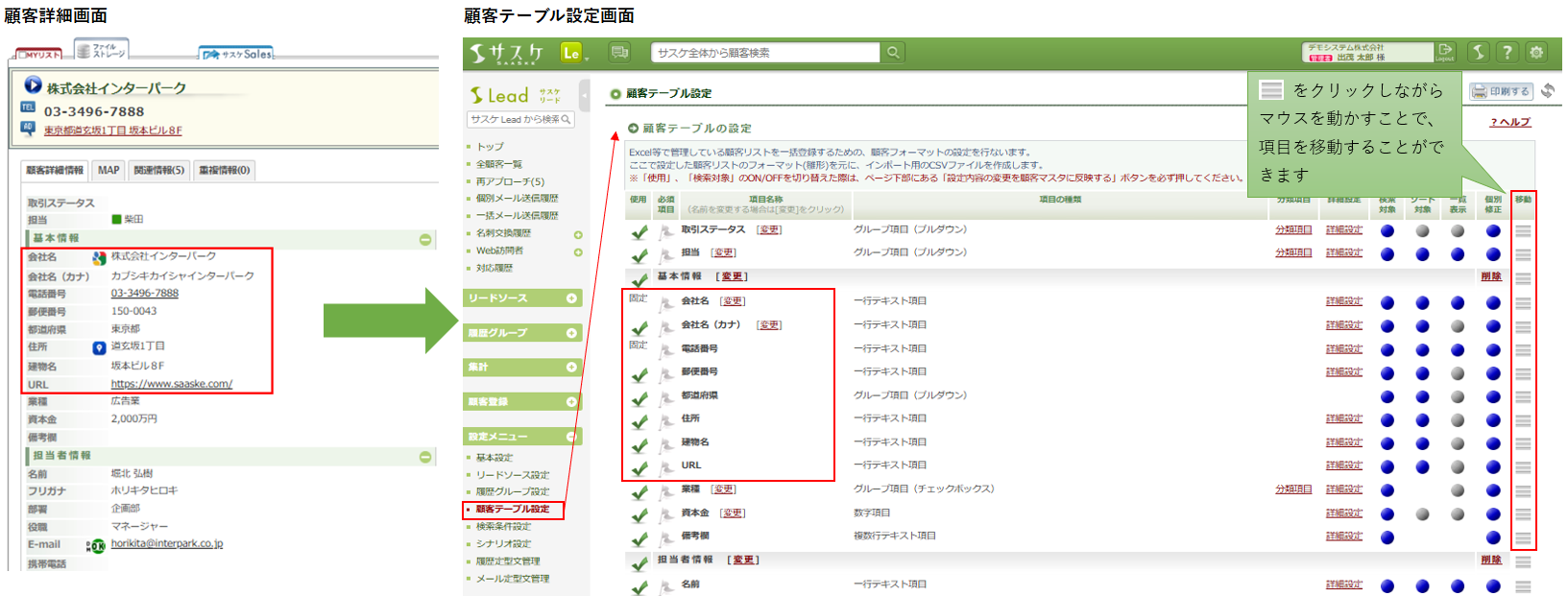The height and width of the screenshot is (596, 1568).
Task: Open the settings gear icon in header
Action: coord(1536,52)
